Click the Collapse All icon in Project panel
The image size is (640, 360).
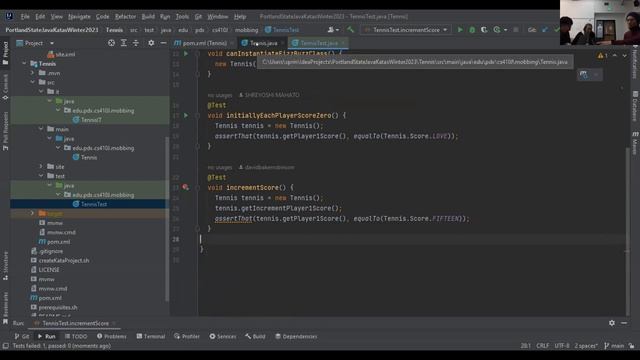(136, 43)
